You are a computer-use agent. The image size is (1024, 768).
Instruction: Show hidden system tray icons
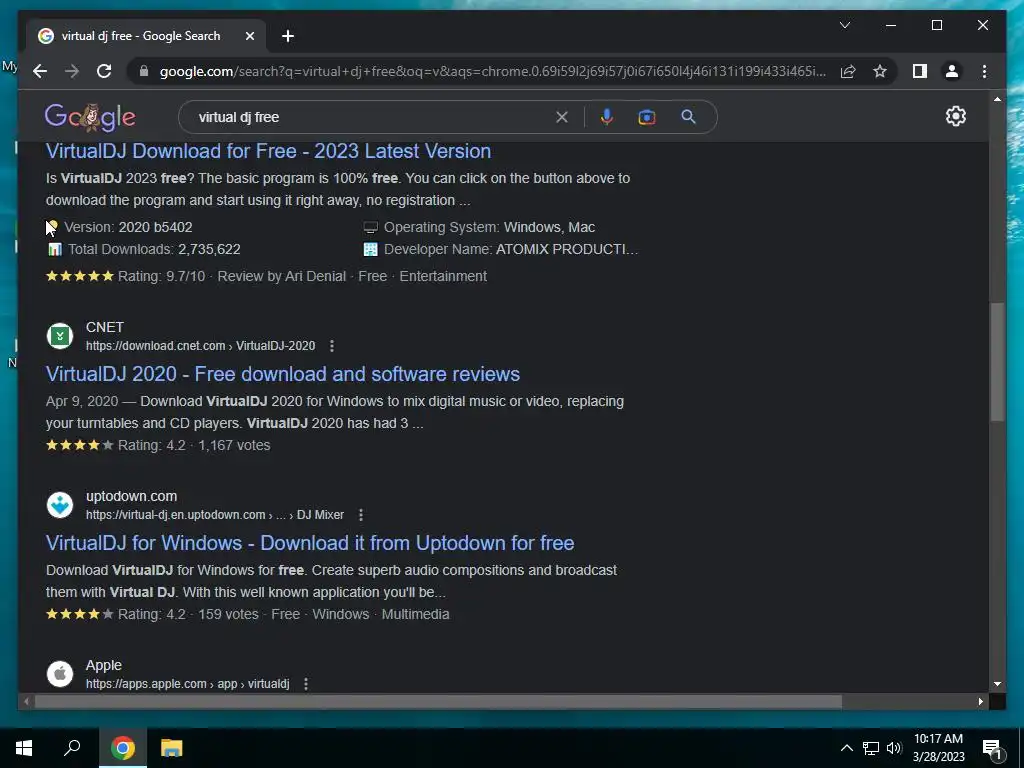tap(846, 748)
